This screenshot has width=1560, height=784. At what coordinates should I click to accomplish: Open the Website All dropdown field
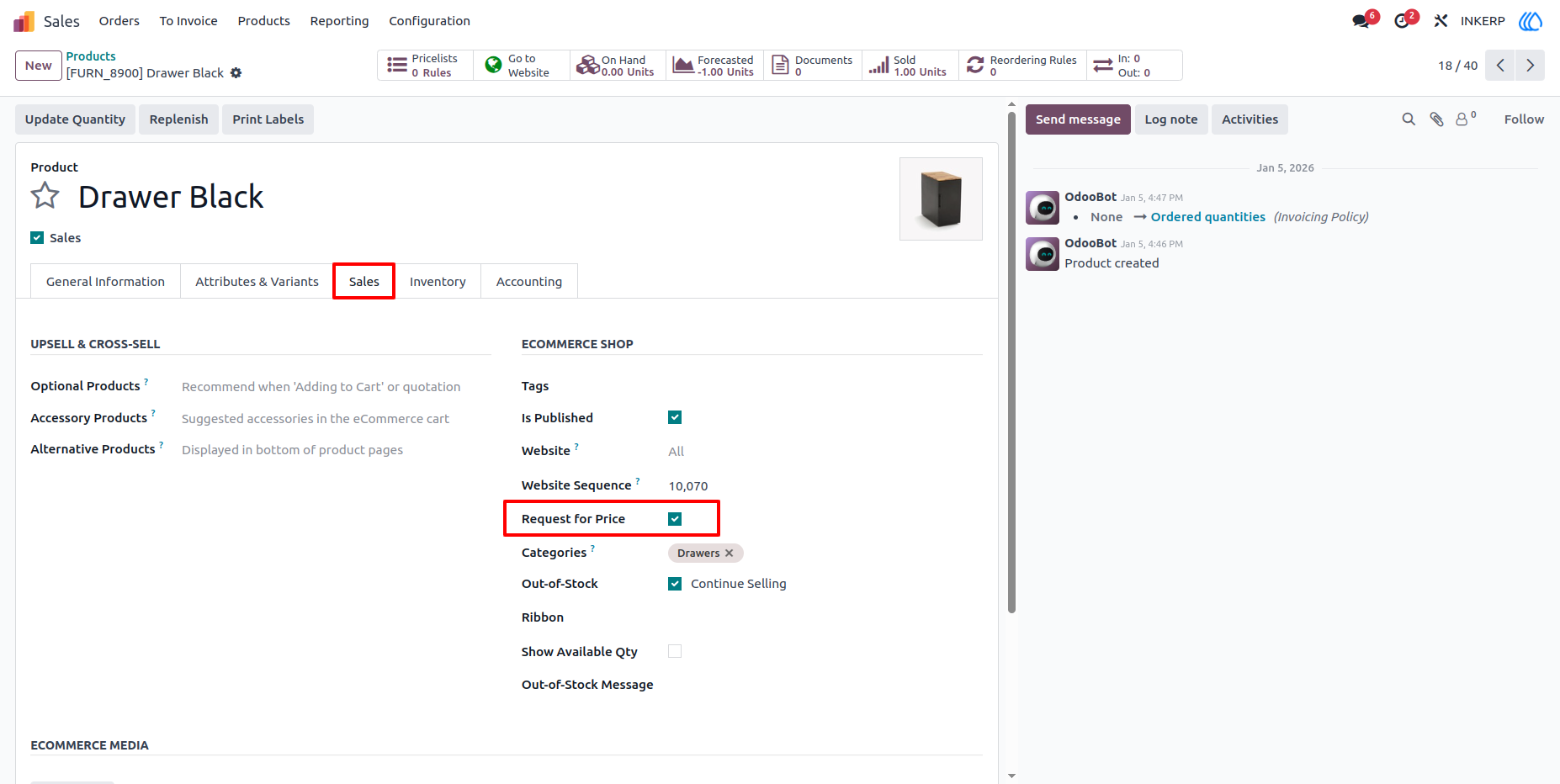click(x=825, y=452)
